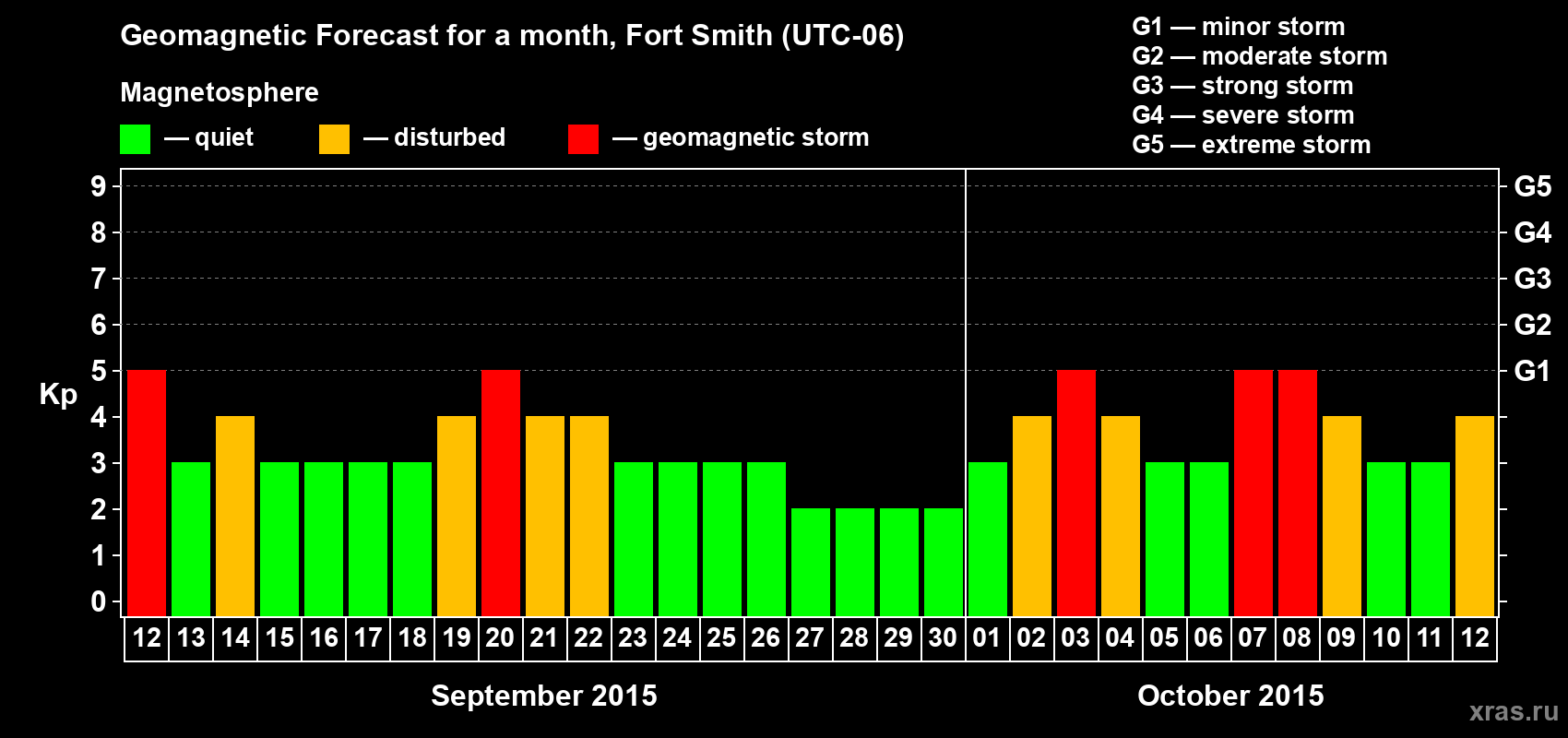The height and width of the screenshot is (738, 1568).
Task: Click date label 05 in October
Action: [x=1164, y=638]
